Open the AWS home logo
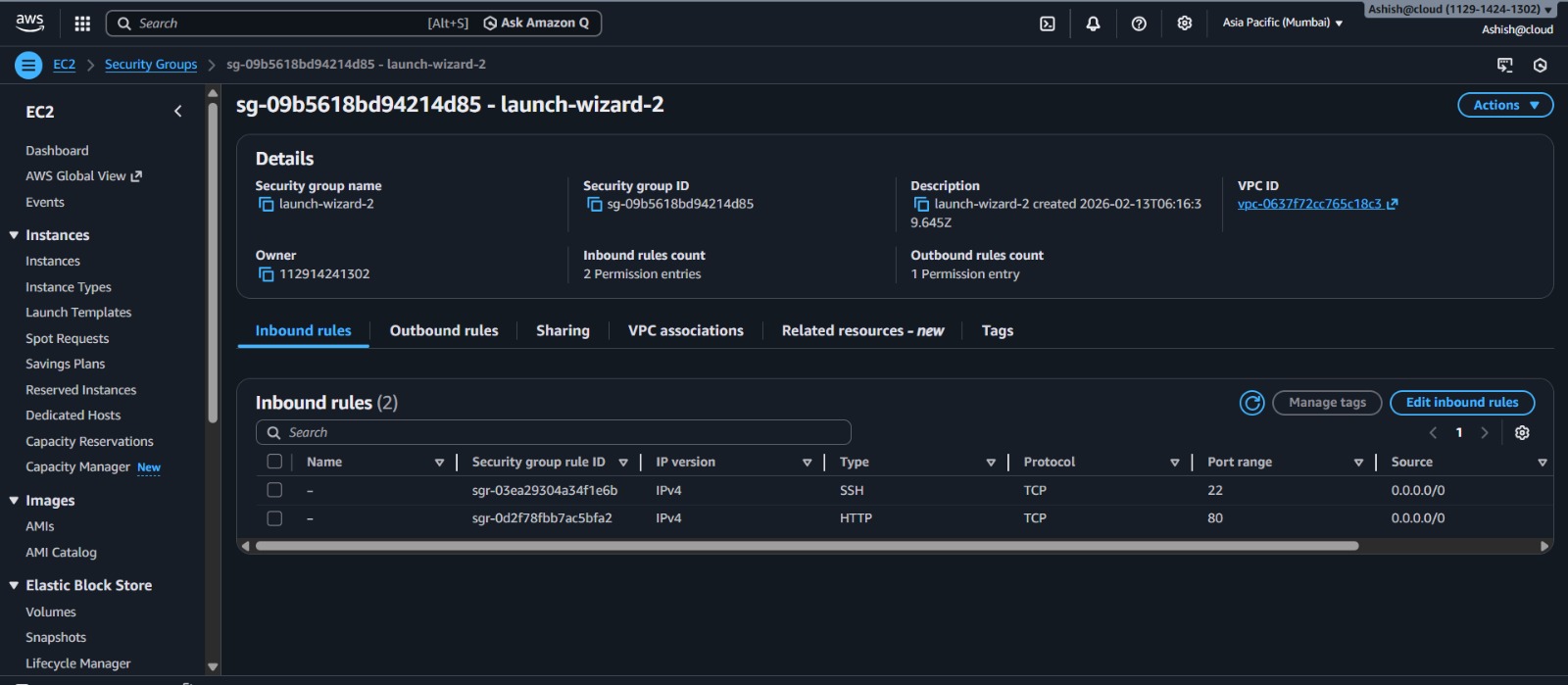Viewport: 1568px width, 685px height. pos(29,23)
